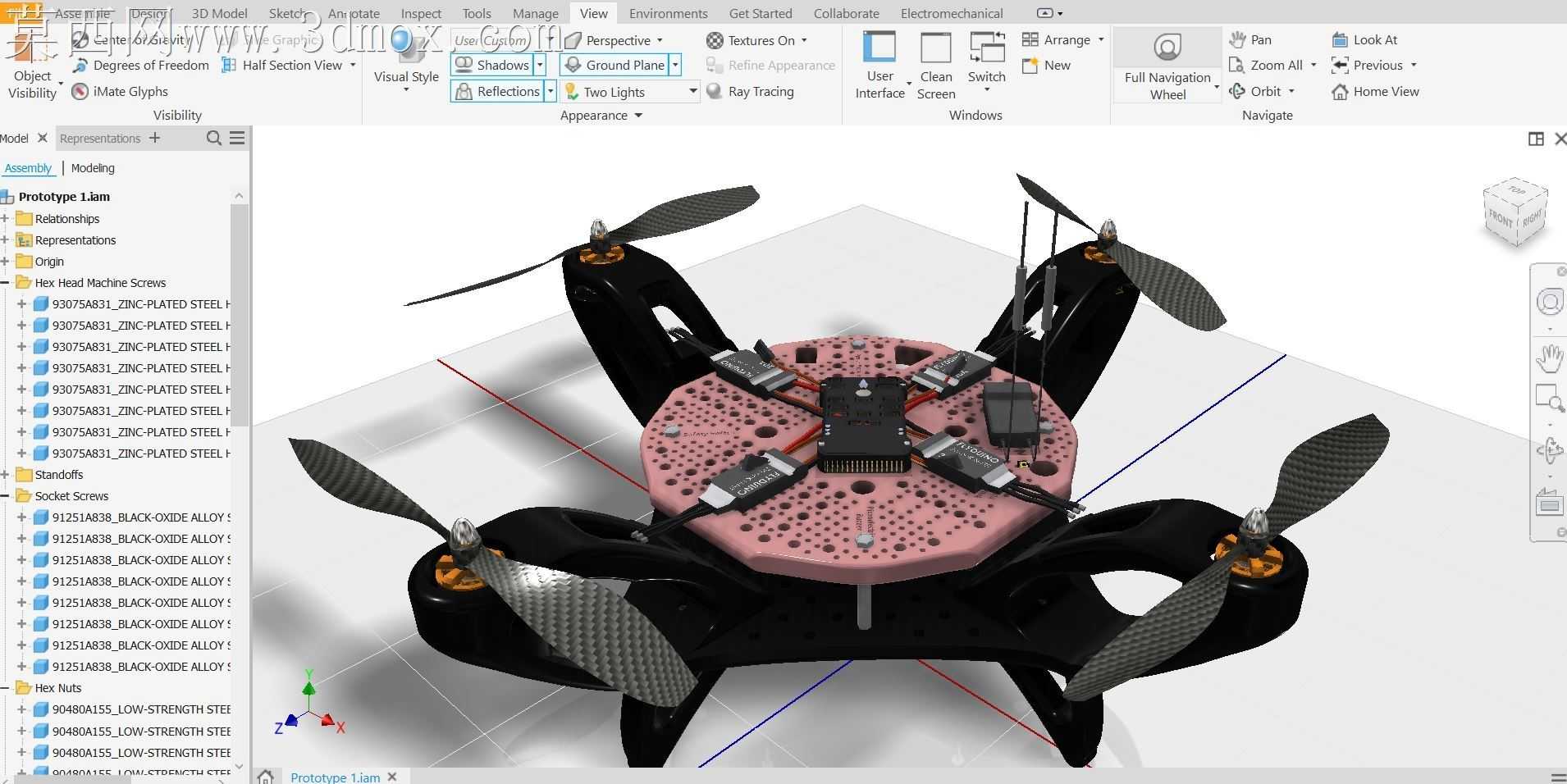Click the Prototype 1.iam document tab
1567x784 pixels.
click(335, 777)
